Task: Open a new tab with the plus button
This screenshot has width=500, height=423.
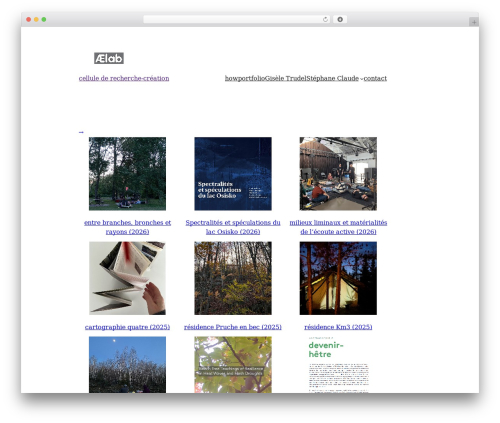Action: (x=474, y=22)
